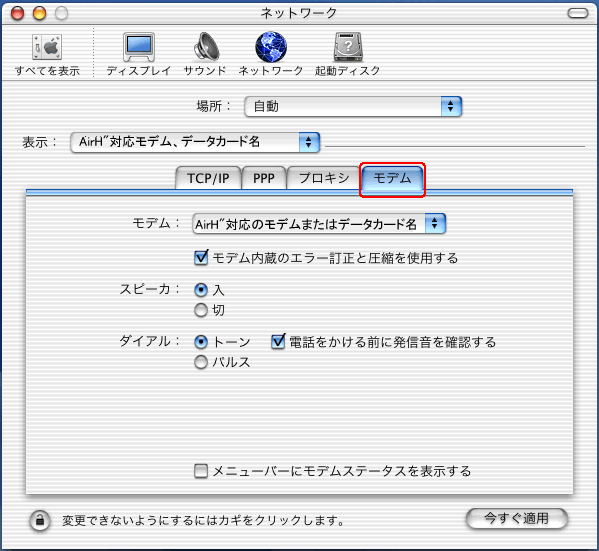The height and width of the screenshot is (551, 599).
Task: Switch to the PPP tab
Action: (264, 178)
